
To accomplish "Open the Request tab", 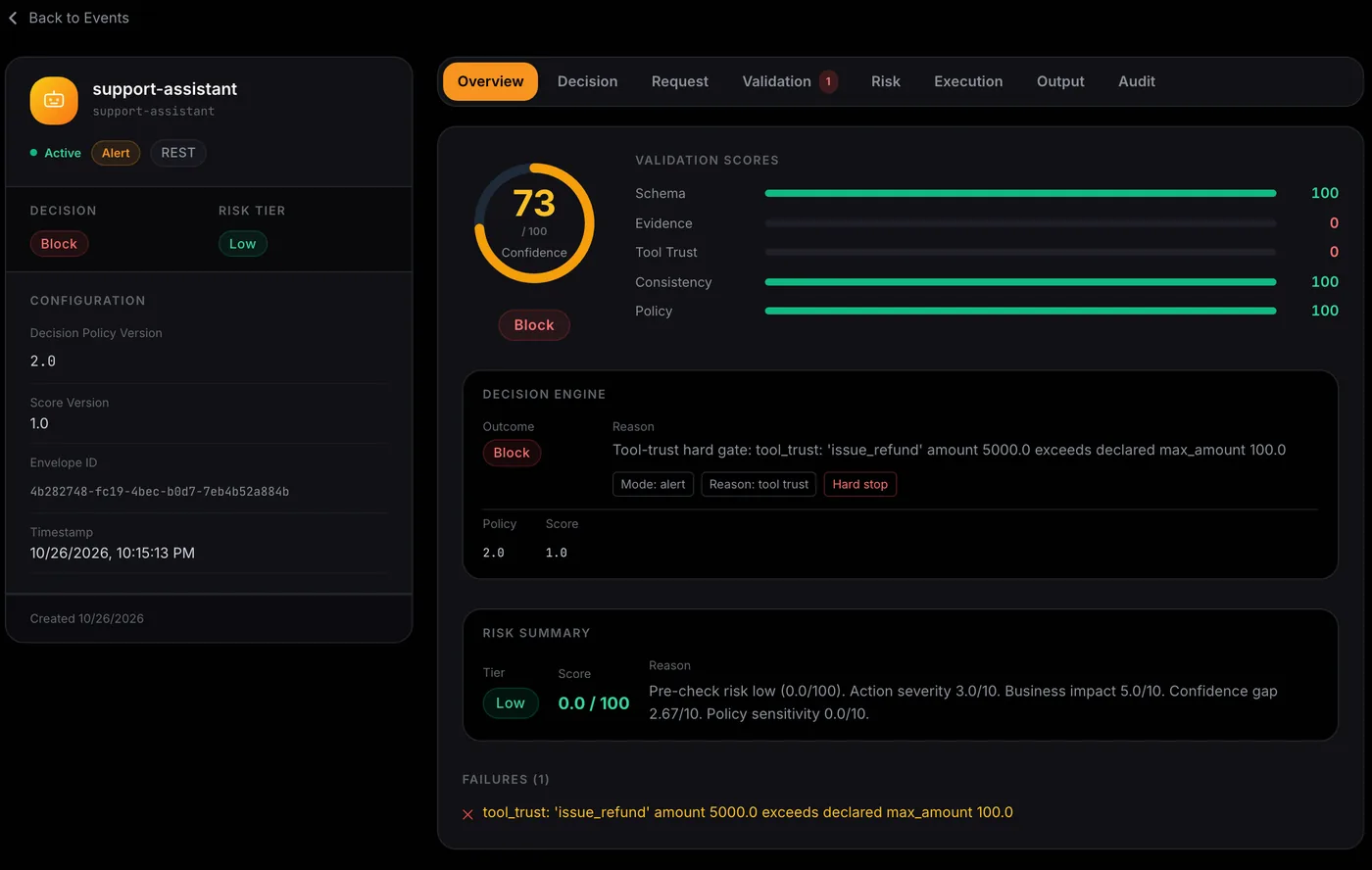I will coord(679,81).
